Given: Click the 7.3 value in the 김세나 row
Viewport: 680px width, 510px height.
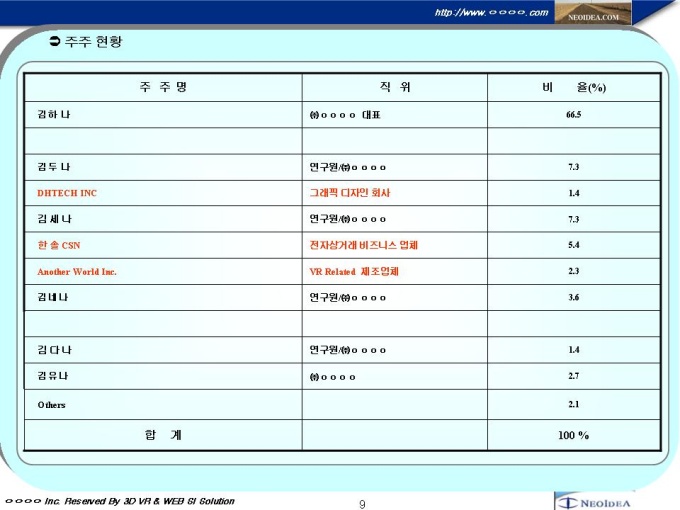Looking at the screenshot, I should (x=573, y=219).
